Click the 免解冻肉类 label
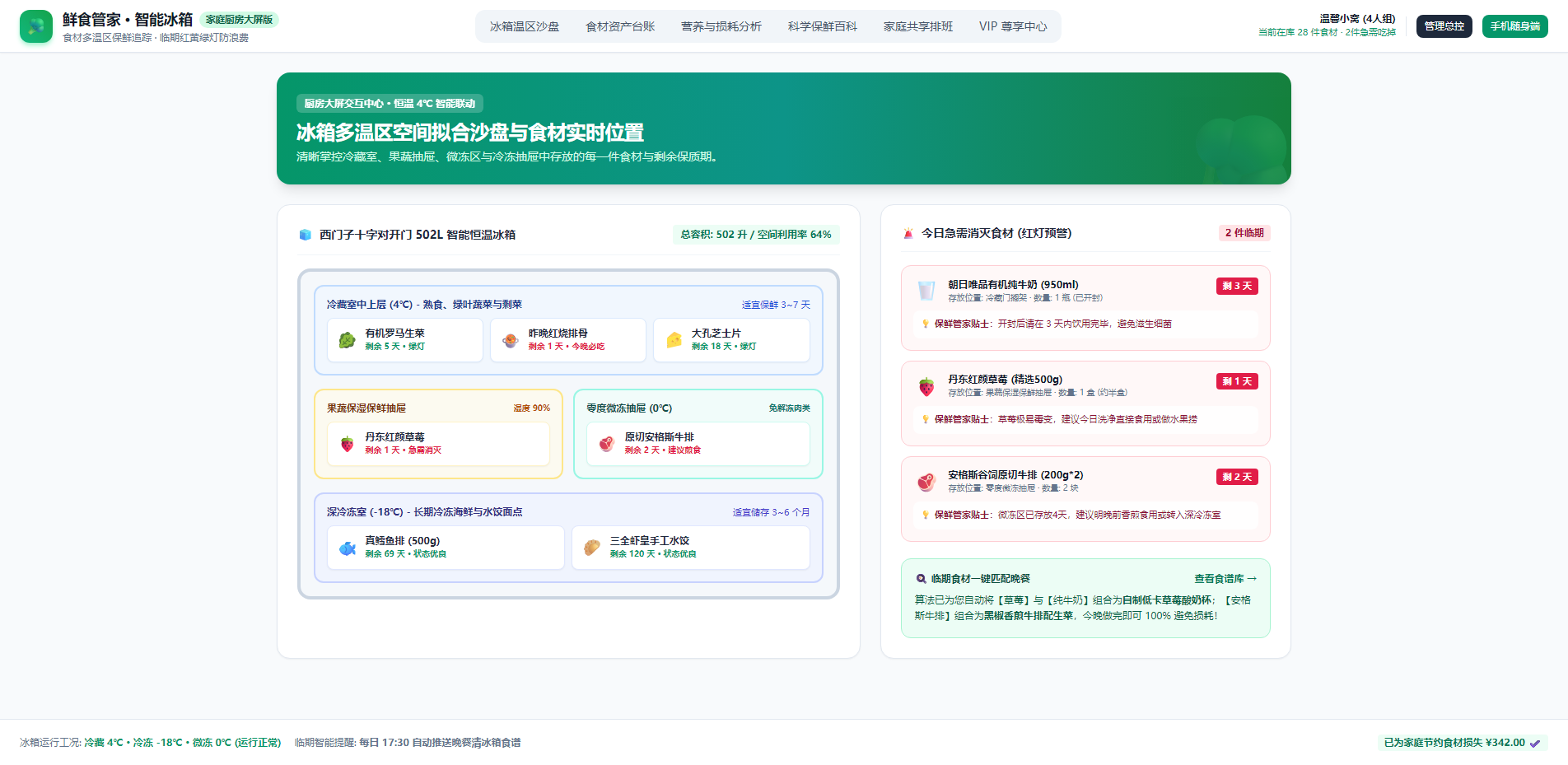1568x765 pixels. click(x=790, y=408)
